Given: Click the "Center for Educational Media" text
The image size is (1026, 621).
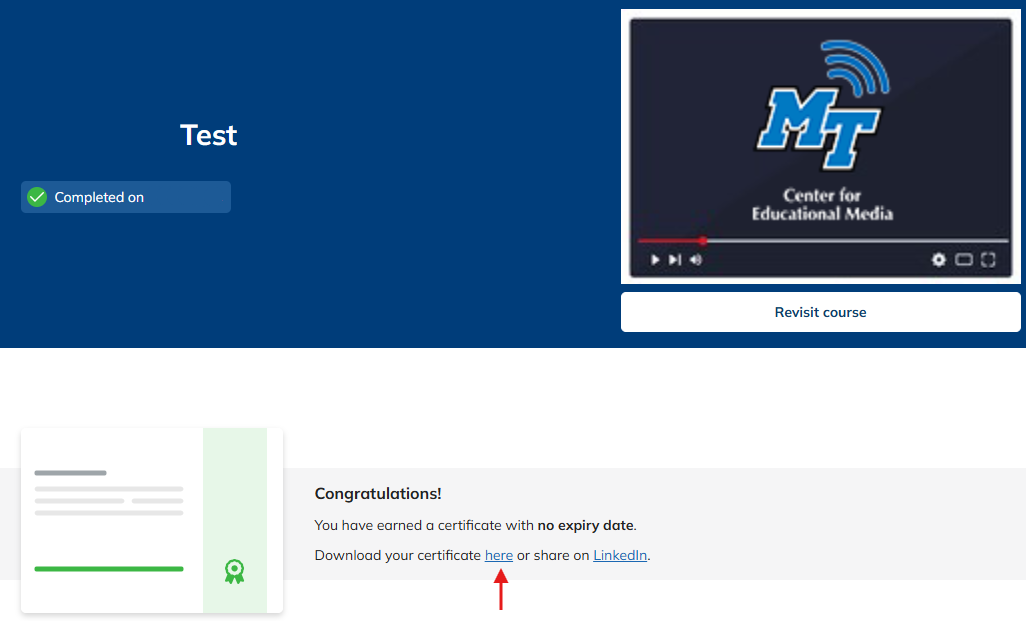Looking at the screenshot, I should [822, 204].
